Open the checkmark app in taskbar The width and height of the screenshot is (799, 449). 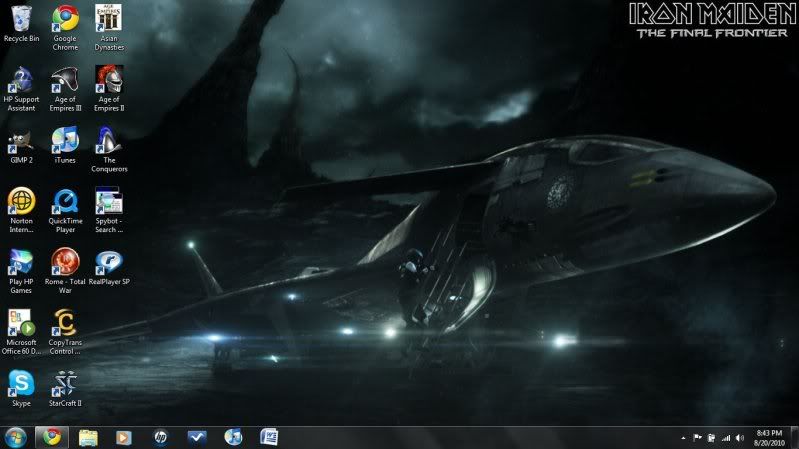point(197,437)
